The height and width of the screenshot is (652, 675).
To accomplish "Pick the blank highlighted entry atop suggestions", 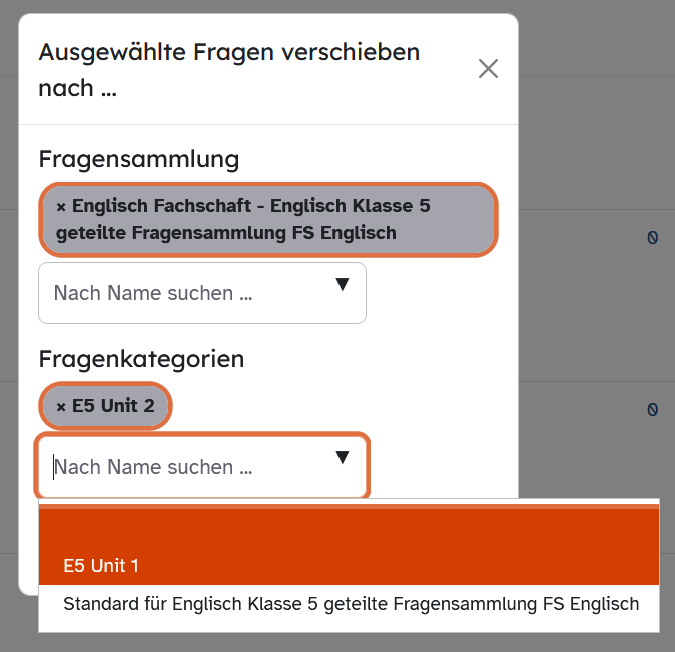I will point(349,528).
